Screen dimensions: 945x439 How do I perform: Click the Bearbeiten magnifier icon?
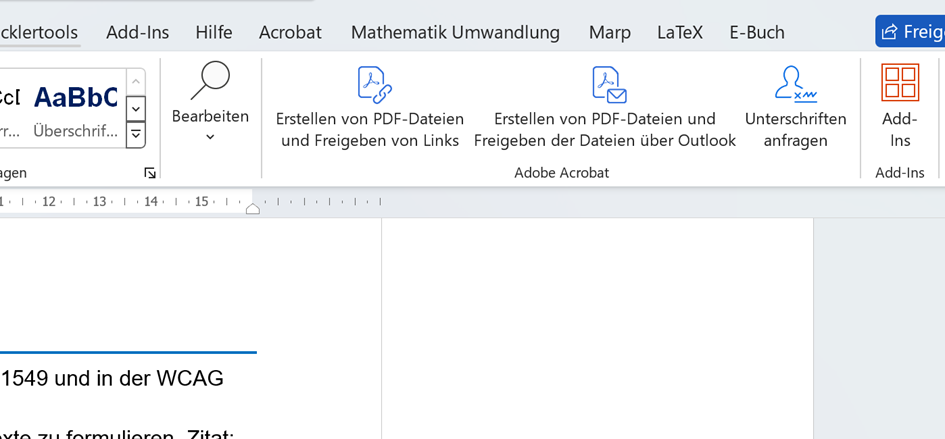pos(210,81)
